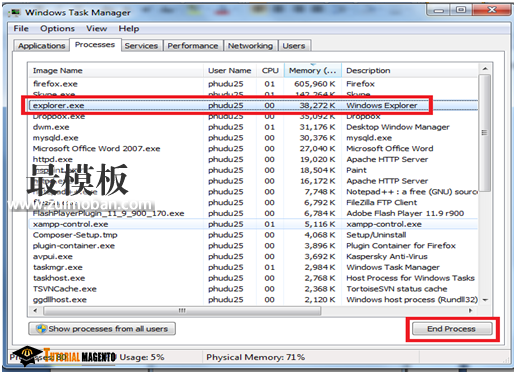Select the taskmgr.exe process
516x374 pixels.
[253, 267]
